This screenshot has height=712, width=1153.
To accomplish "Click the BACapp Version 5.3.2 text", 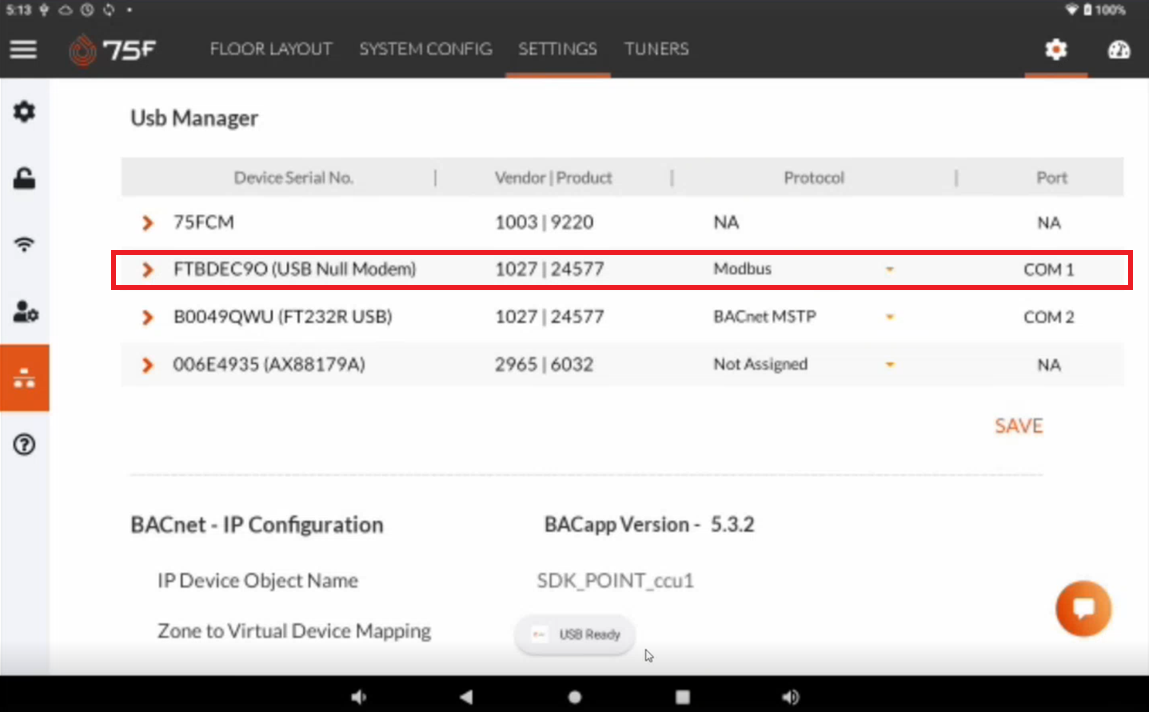I will tap(649, 524).
